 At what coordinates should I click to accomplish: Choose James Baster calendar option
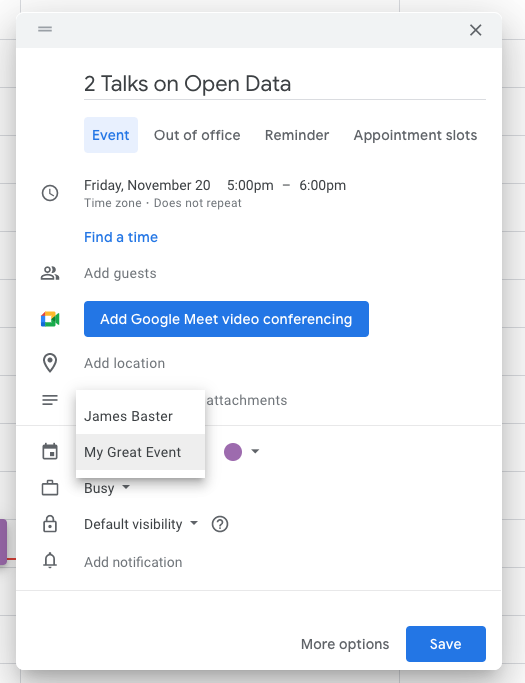[x=140, y=416]
